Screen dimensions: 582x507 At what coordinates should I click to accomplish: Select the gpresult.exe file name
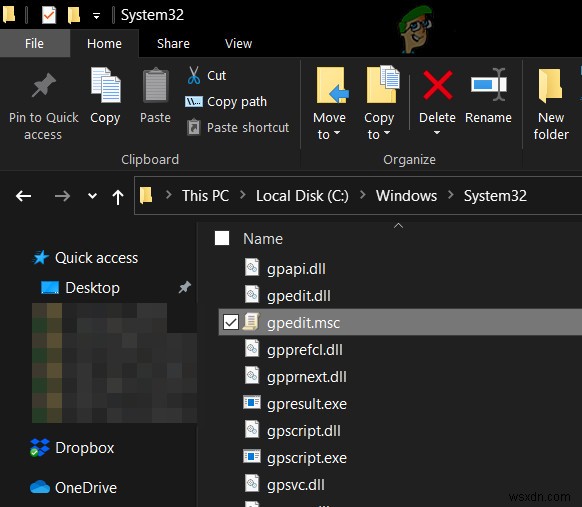click(307, 404)
